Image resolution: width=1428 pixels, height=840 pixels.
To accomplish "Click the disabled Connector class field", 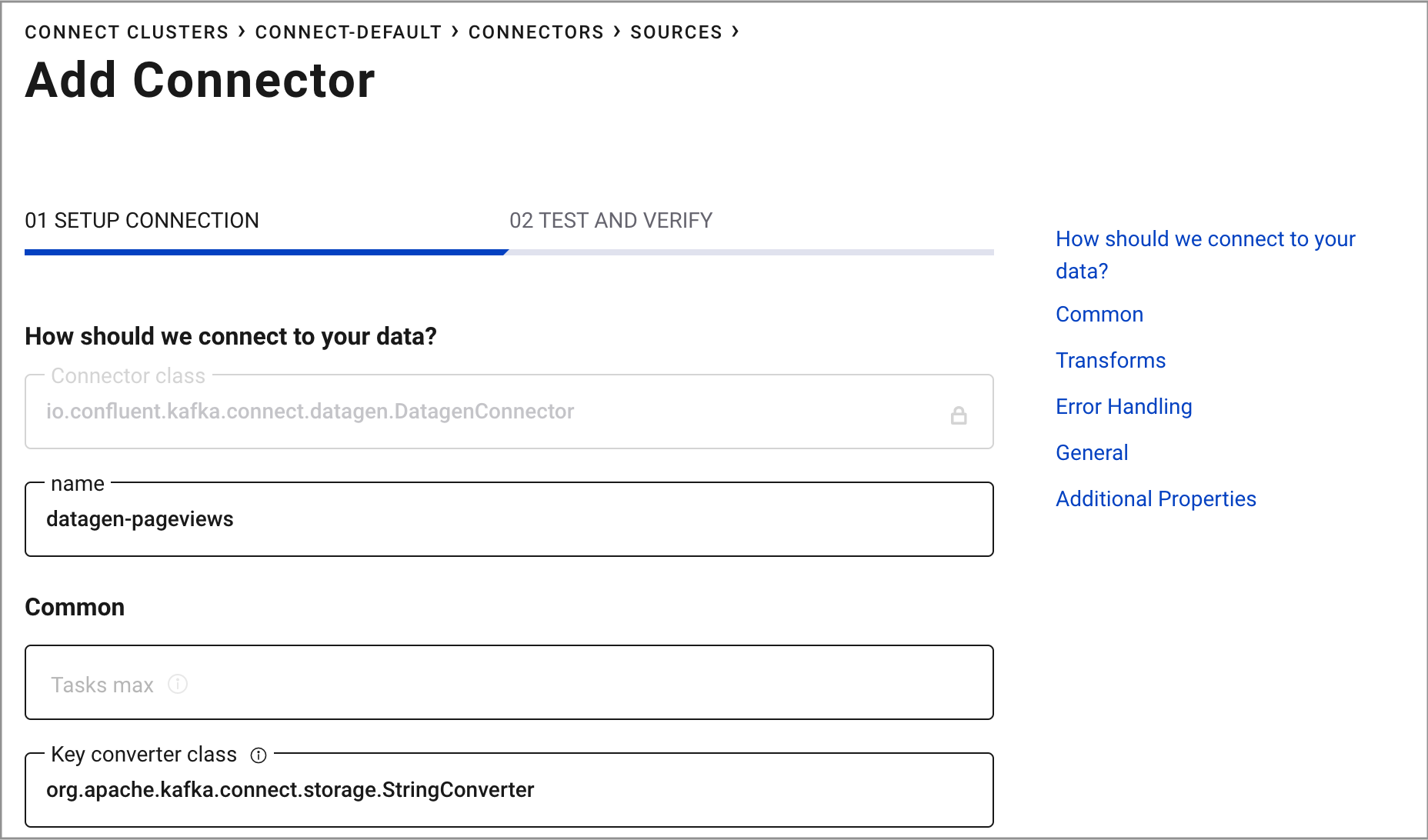I will pyautogui.click(x=492, y=412).
